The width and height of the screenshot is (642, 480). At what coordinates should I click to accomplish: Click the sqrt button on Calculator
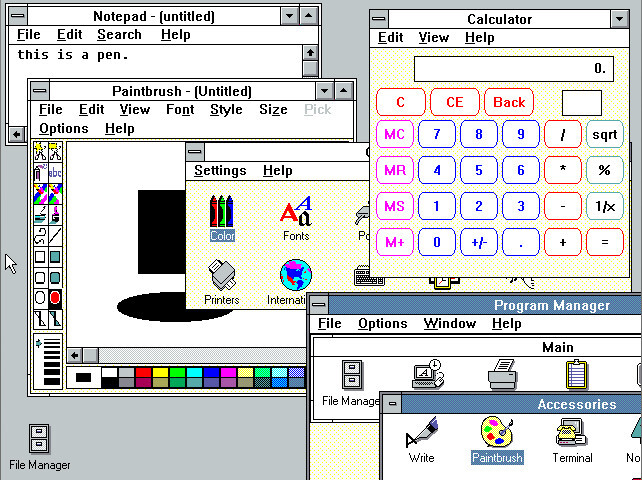coord(605,134)
